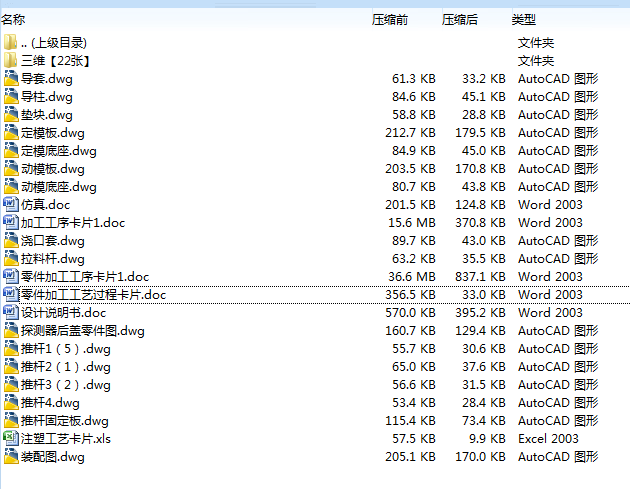The height and width of the screenshot is (489, 630).
Task: Select the file name 导柱.dwg
Action: click(x=47, y=97)
